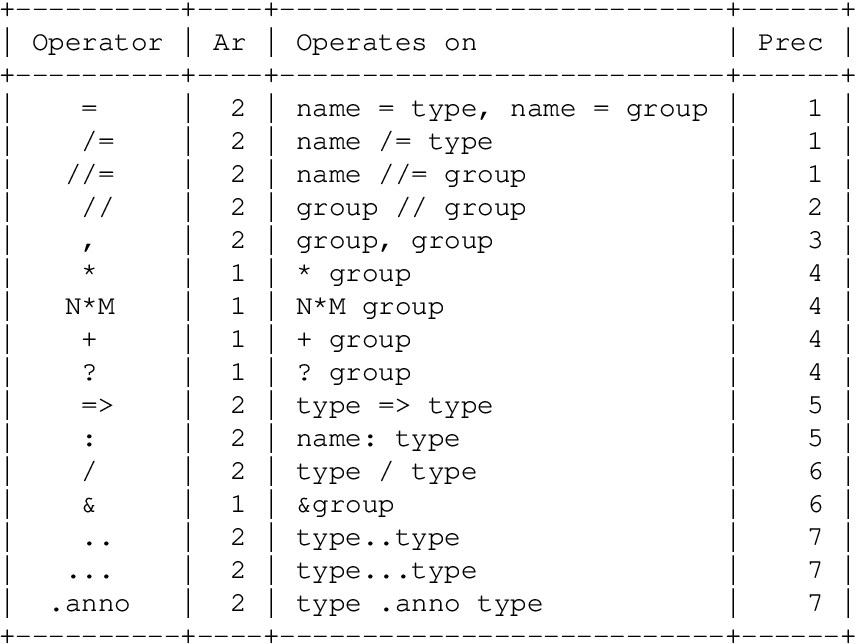Click the 'N*M group' description text
856x644 pixels.
tap(369, 306)
